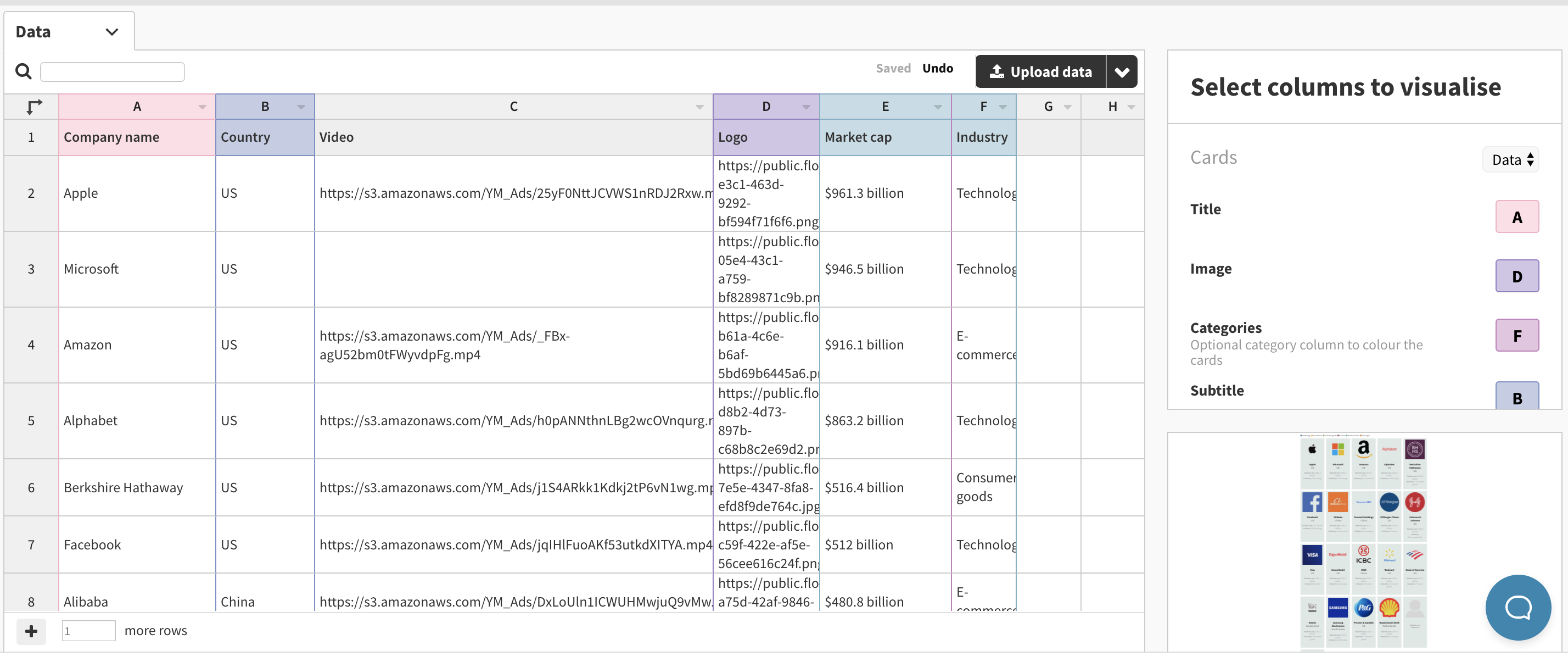The height and width of the screenshot is (656, 1568).
Task: Open column C header dropdown arrow
Action: 699,107
